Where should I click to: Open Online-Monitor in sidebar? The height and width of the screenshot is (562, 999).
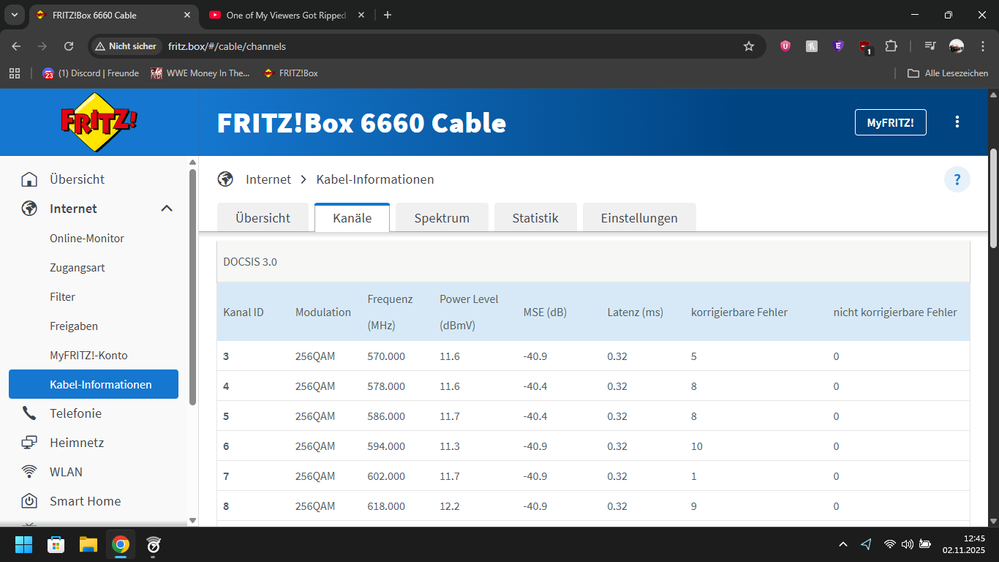[x=87, y=238]
